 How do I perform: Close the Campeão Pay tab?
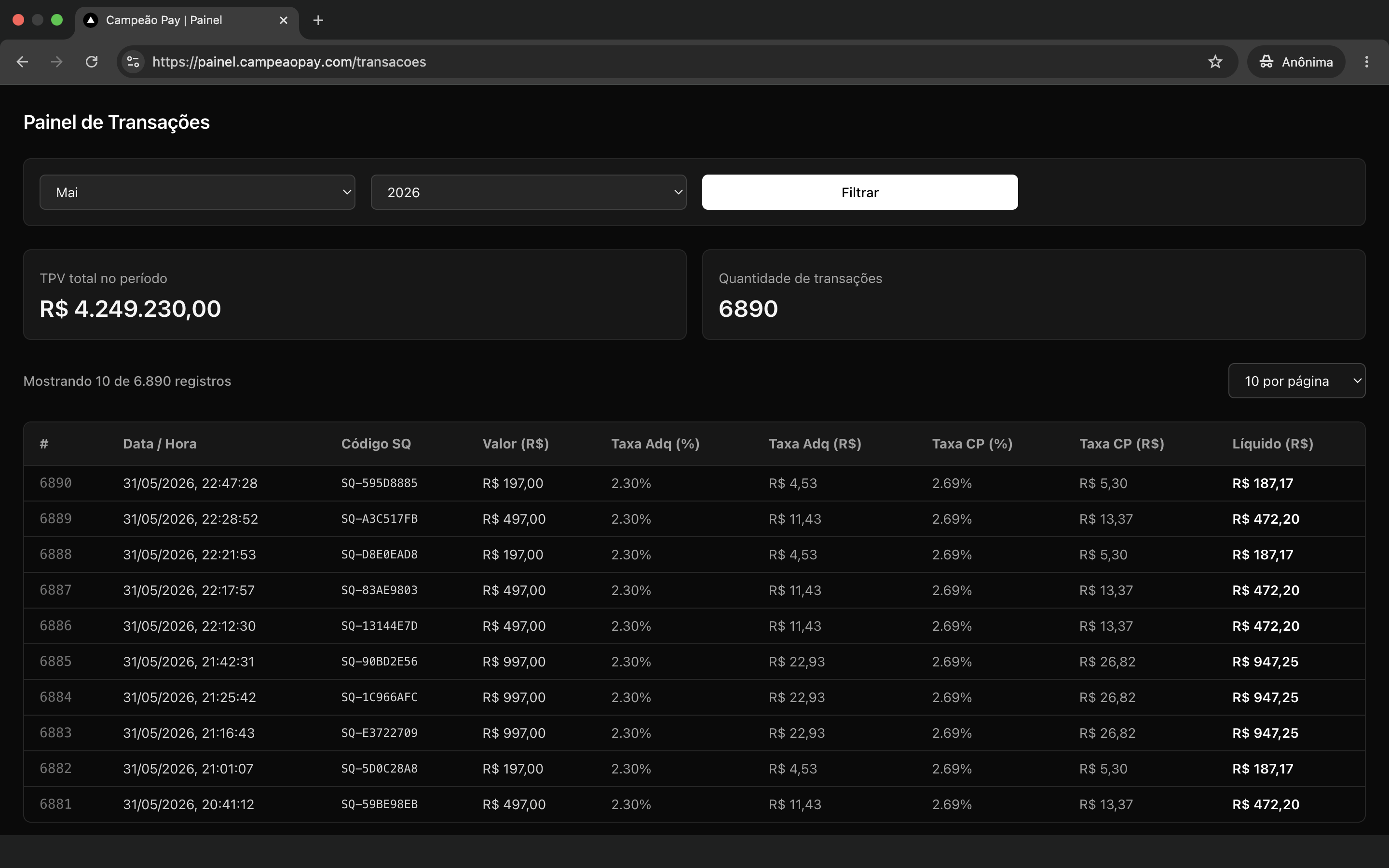point(284,21)
